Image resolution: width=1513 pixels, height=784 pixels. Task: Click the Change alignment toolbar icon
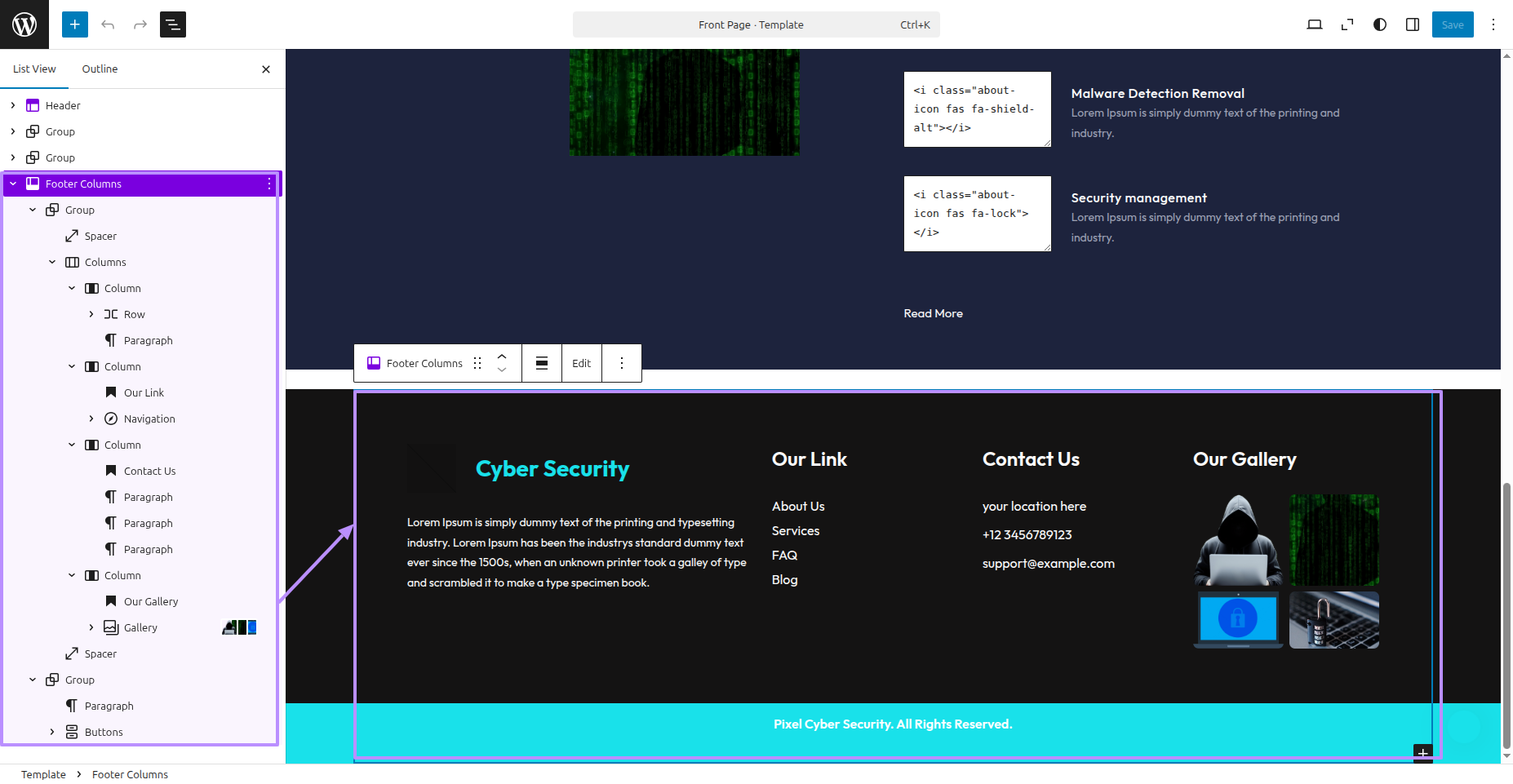[542, 363]
